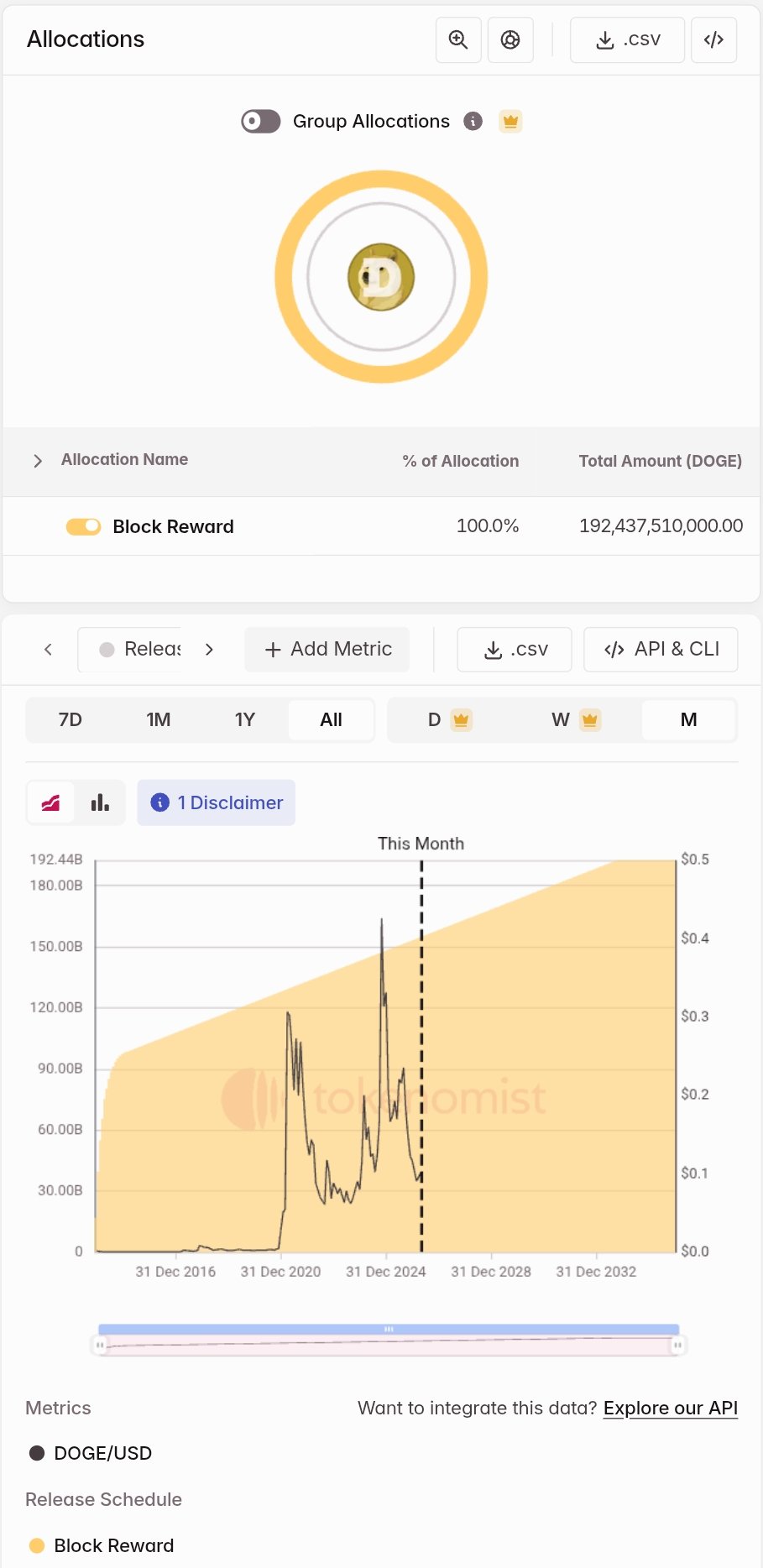Toggle the Group Allocations switch
The width and height of the screenshot is (763, 1568).
pos(261,121)
